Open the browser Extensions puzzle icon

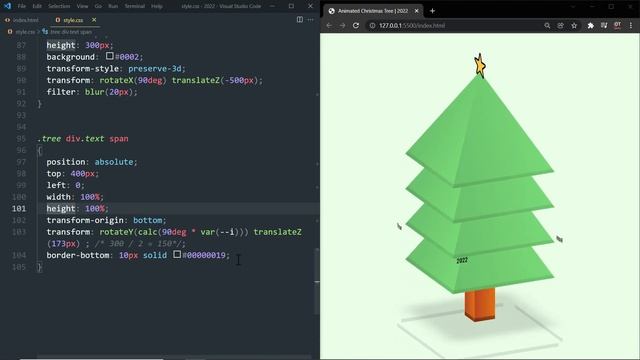(591, 25)
